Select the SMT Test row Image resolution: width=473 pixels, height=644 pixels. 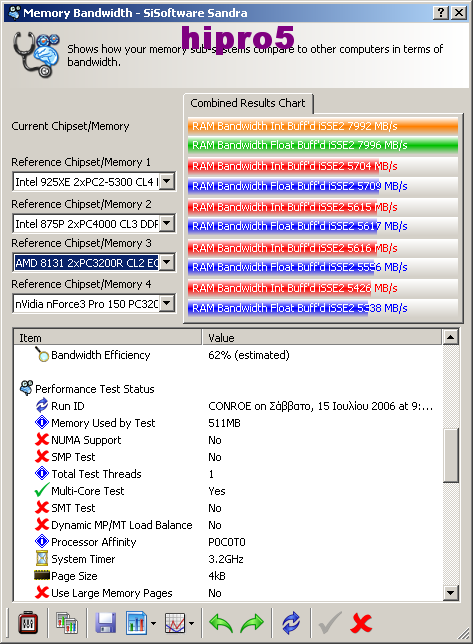click(228, 508)
